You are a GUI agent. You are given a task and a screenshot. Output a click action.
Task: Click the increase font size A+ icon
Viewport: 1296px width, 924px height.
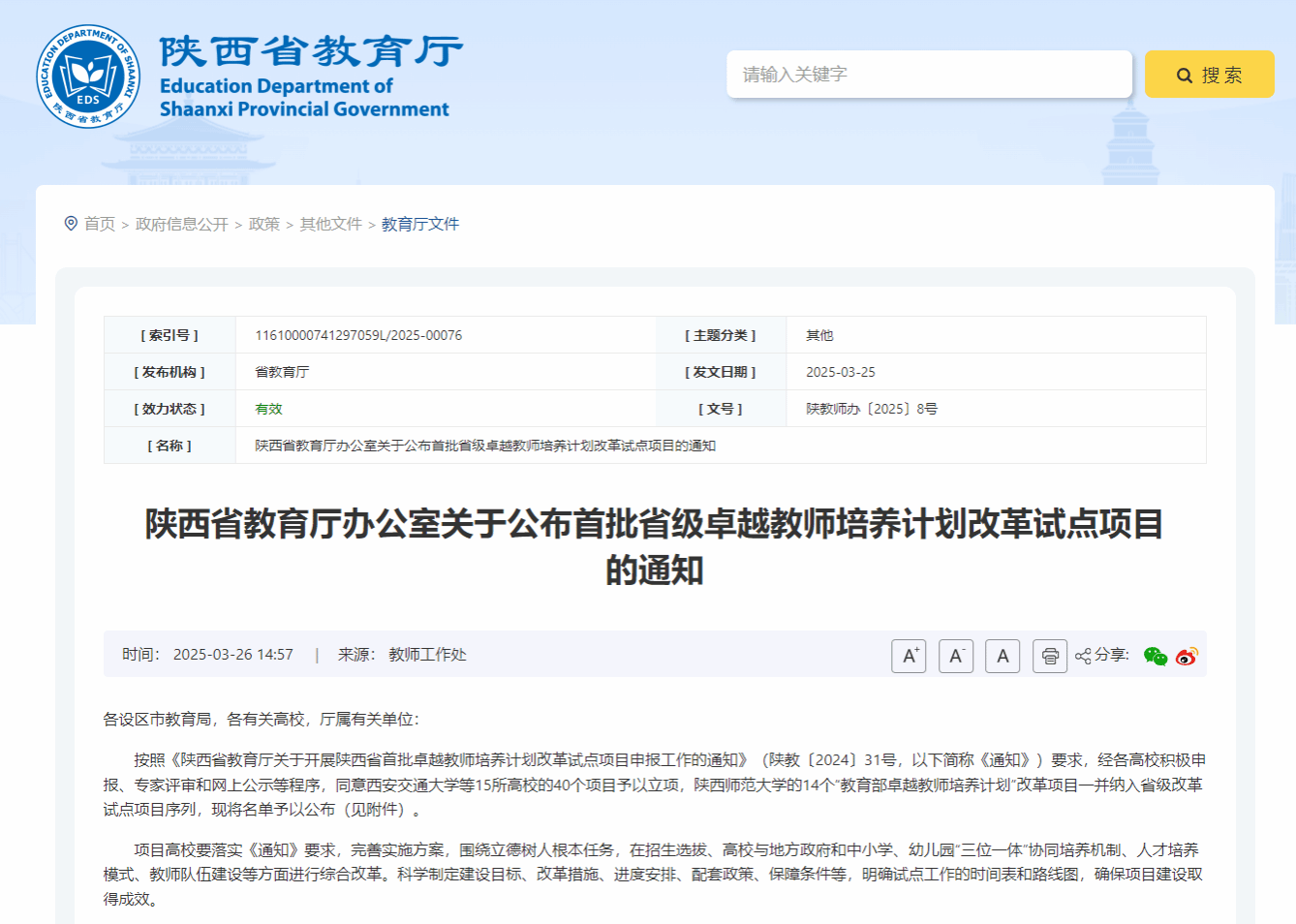coord(909,656)
